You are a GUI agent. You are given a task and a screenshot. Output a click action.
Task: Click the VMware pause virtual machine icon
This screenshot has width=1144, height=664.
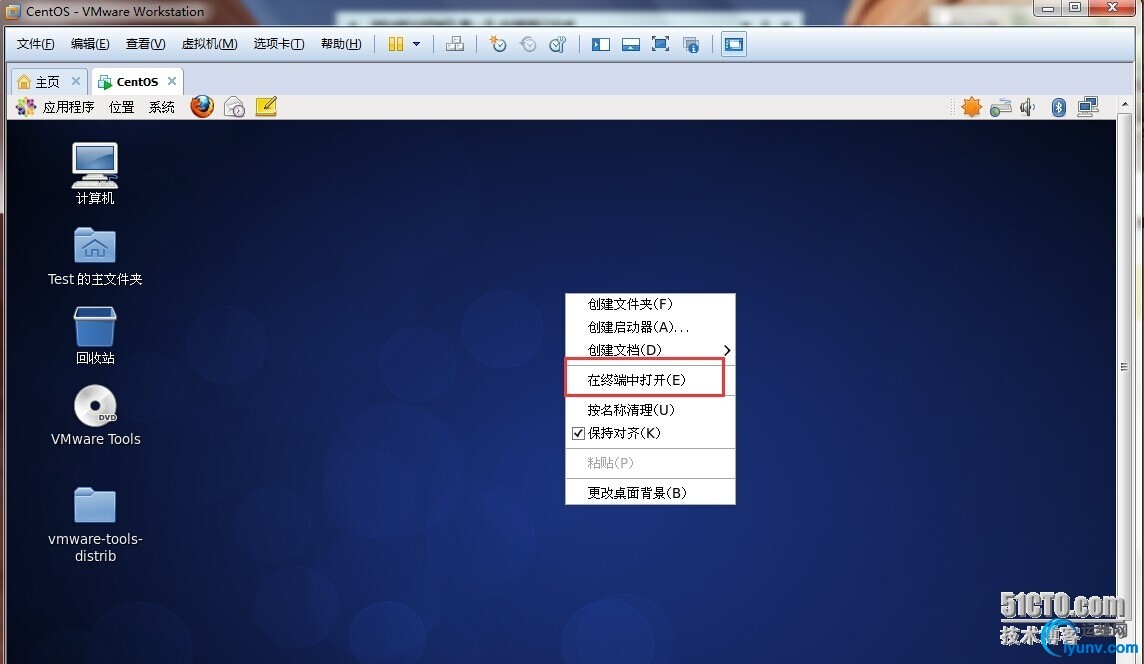click(x=395, y=45)
